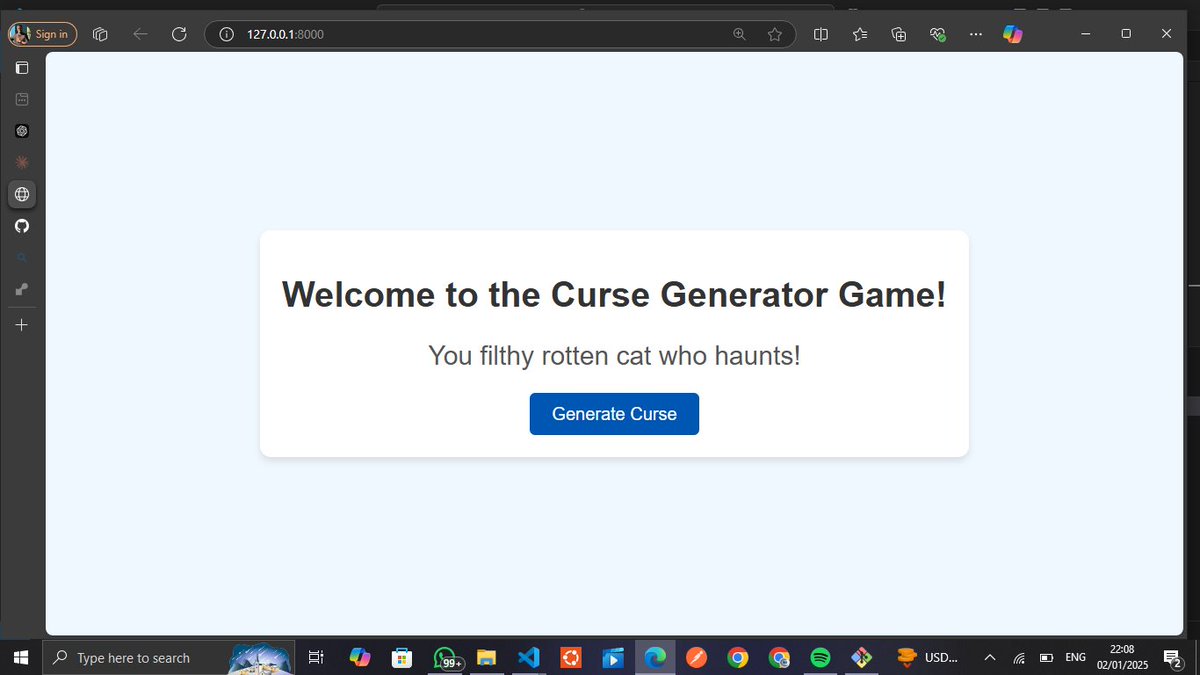
Task: View site information icon in address bar
Action: (x=226, y=34)
